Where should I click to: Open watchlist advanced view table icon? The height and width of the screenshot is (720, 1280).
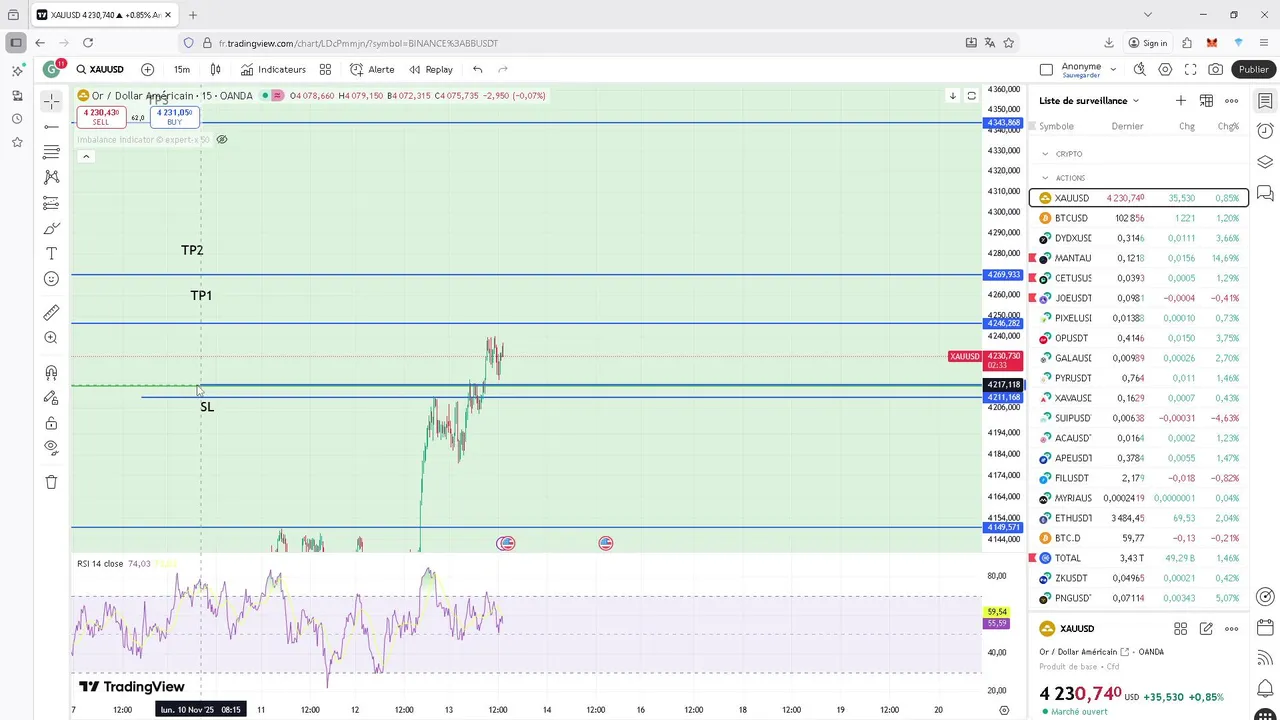tap(1206, 100)
